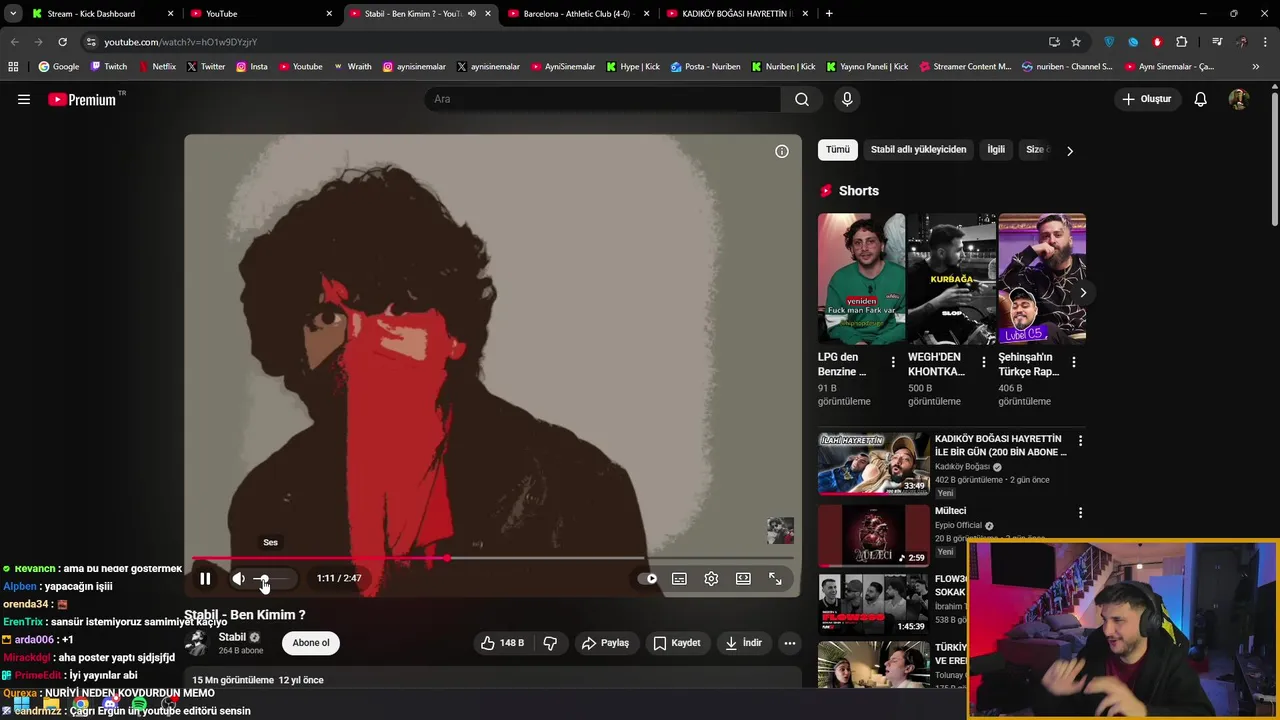Image resolution: width=1280 pixels, height=720 pixels.
Task: Enter full screen mode
Action: [775, 578]
